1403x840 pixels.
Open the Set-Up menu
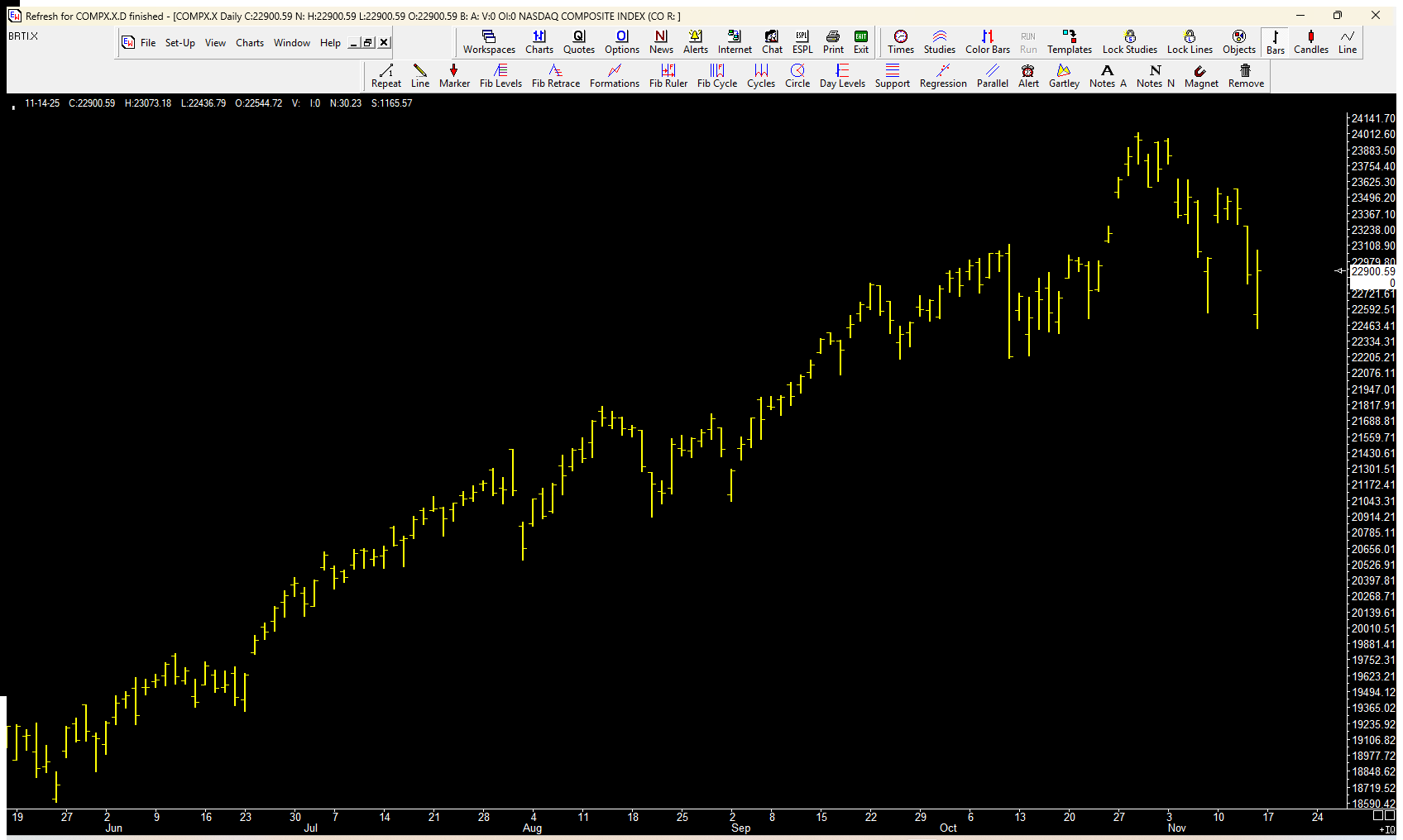point(180,43)
